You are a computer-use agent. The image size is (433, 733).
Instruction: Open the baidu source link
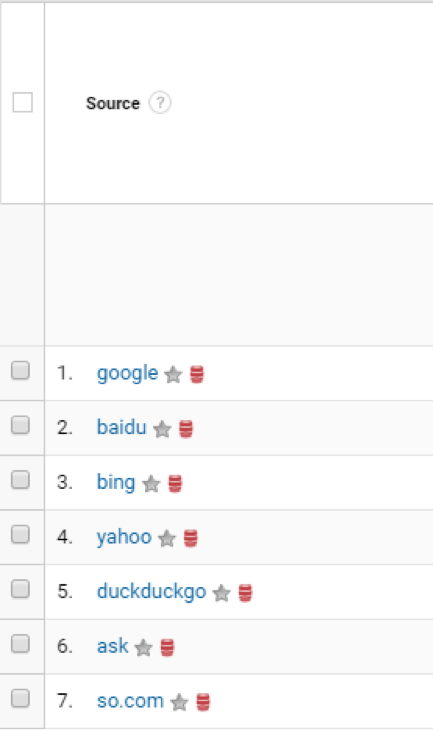click(x=122, y=427)
